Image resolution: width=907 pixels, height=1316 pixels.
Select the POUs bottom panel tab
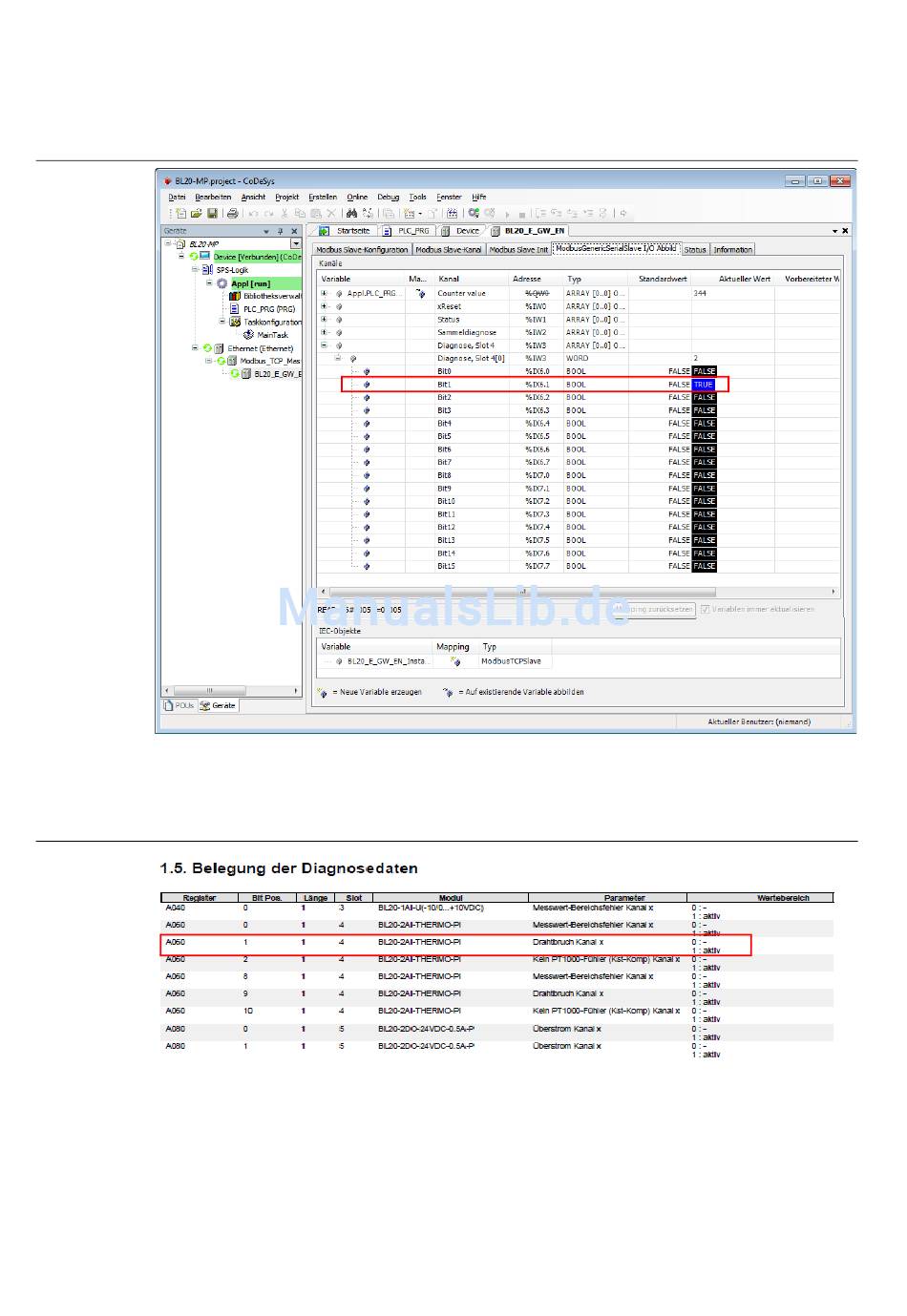click(179, 705)
